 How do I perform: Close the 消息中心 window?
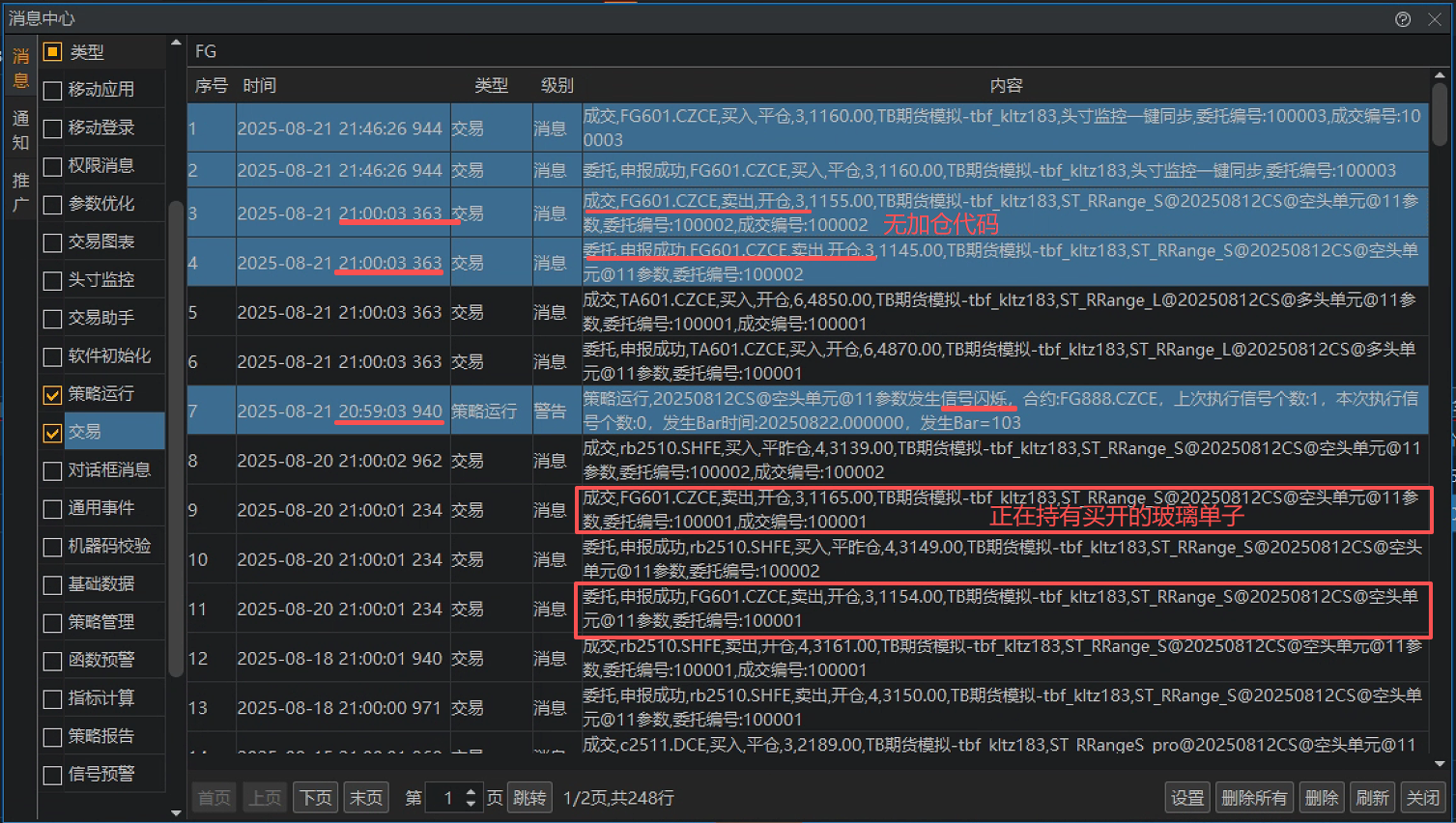click(x=1435, y=19)
